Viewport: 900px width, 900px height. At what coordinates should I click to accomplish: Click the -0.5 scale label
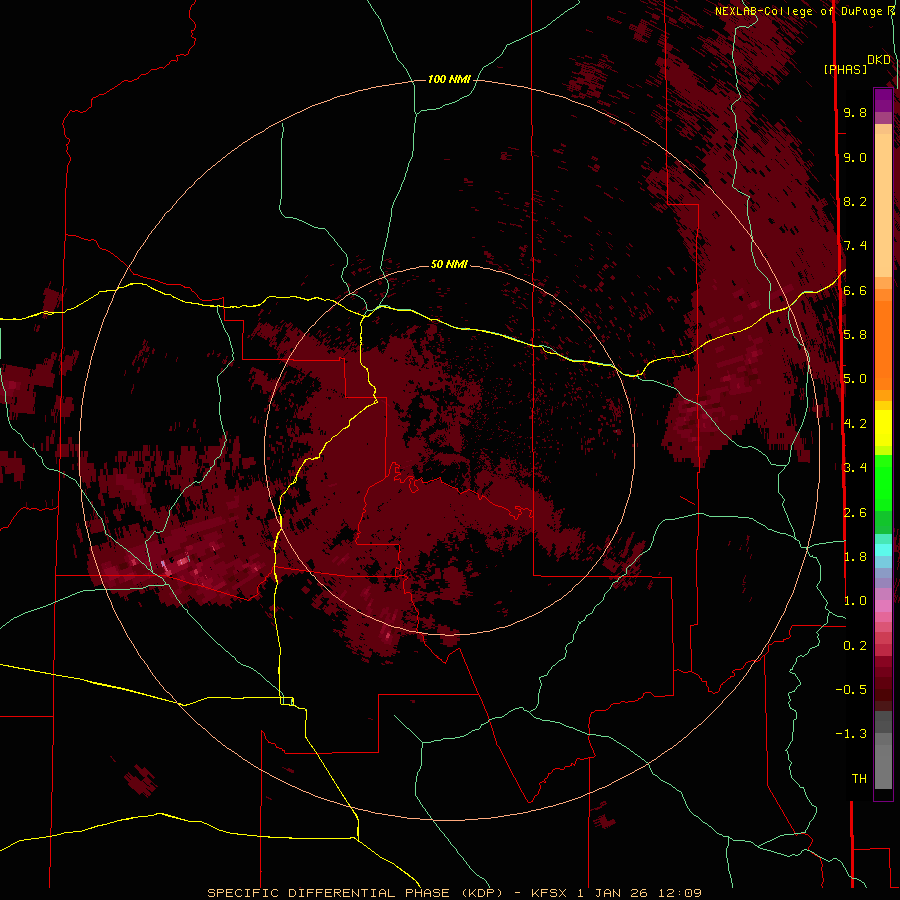851,690
